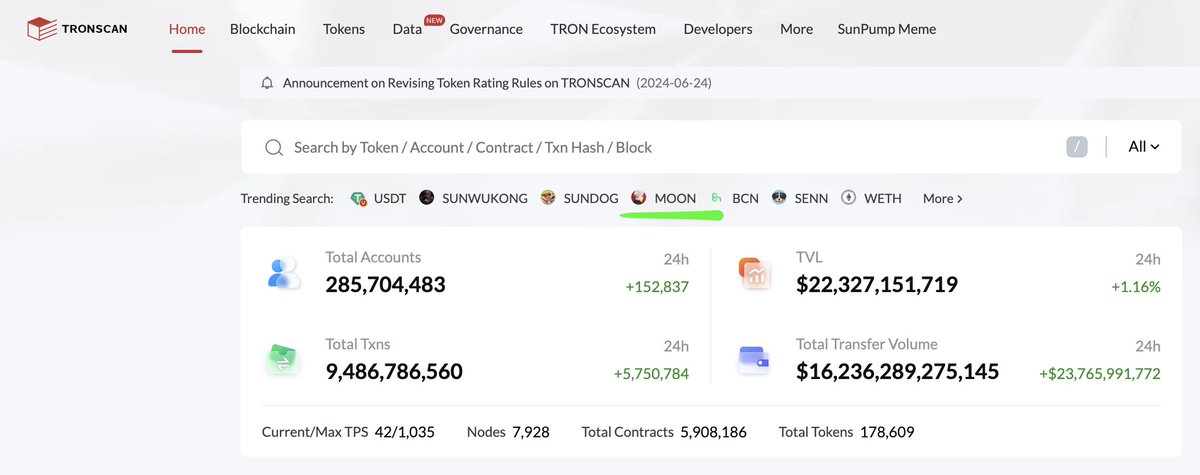
Task: Click the 9,486,786,560 transactions value
Action: click(x=394, y=372)
